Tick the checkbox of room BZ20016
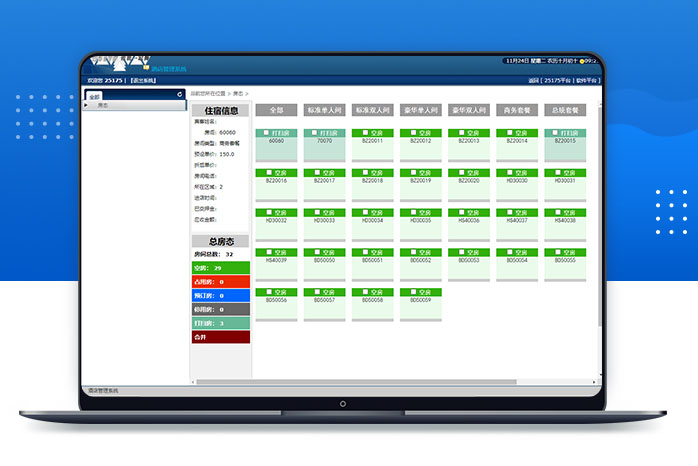Image resolution: width=698 pixels, height=466 pixels. (x=269, y=172)
